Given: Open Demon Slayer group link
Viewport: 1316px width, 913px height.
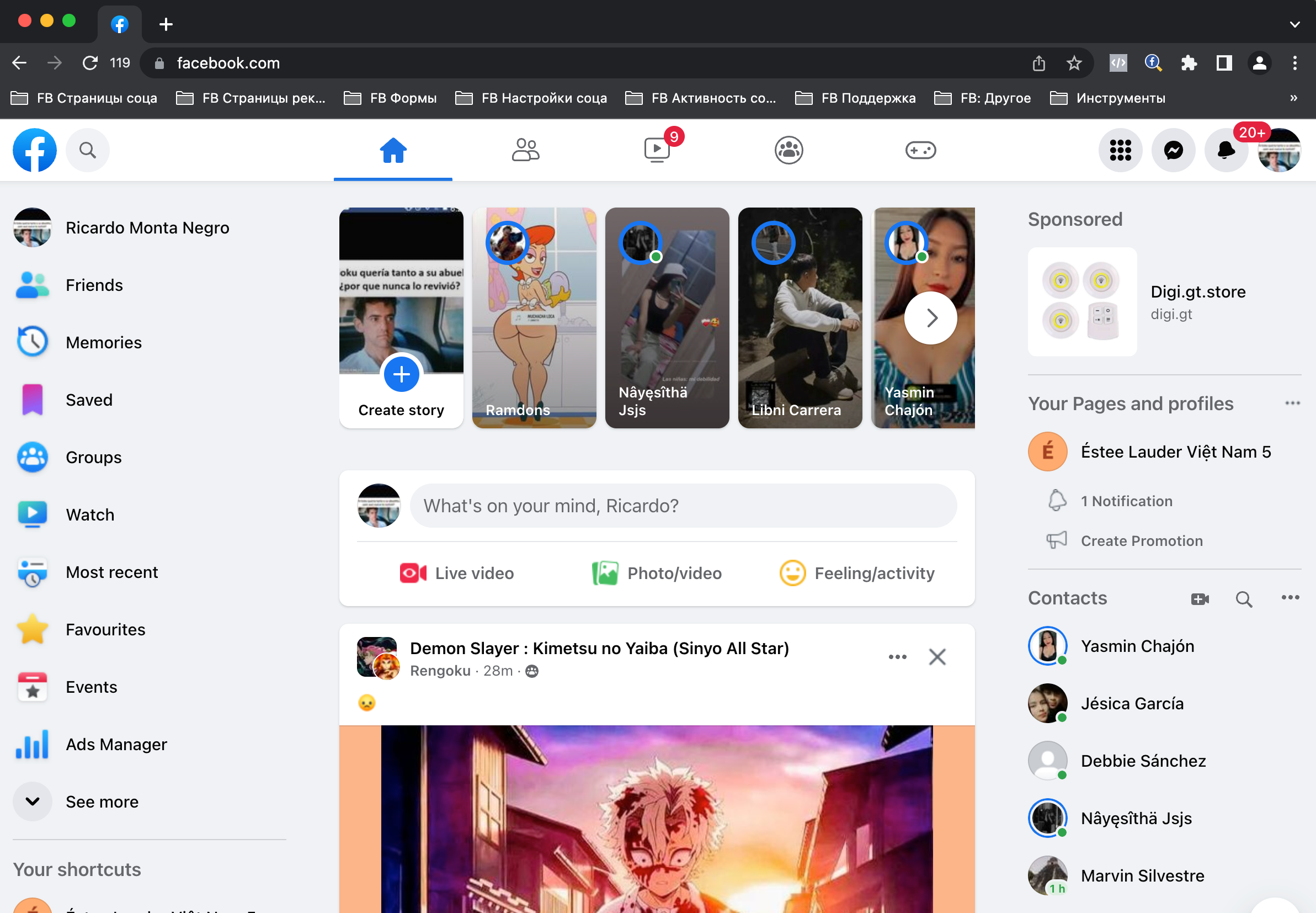Looking at the screenshot, I should [599, 648].
